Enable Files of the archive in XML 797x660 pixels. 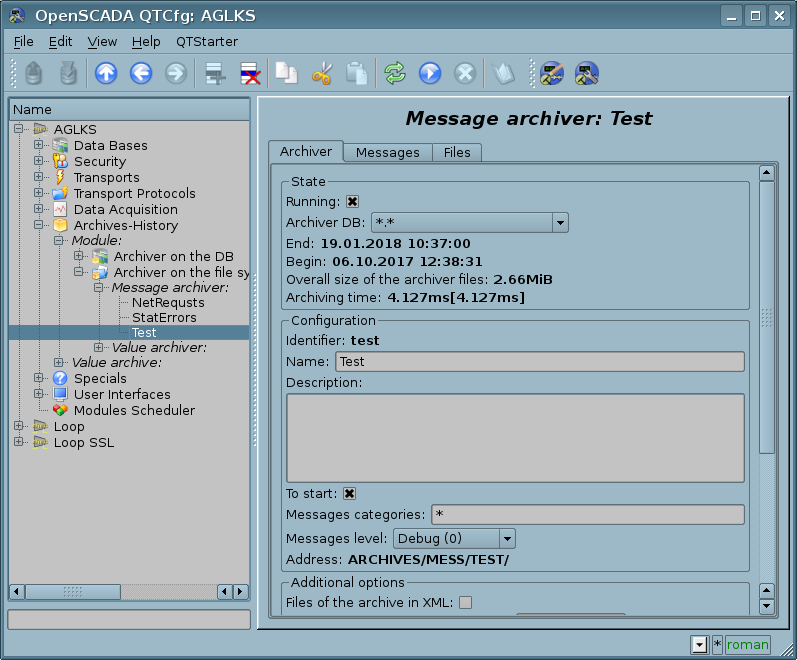pyautogui.click(x=465, y=602)
